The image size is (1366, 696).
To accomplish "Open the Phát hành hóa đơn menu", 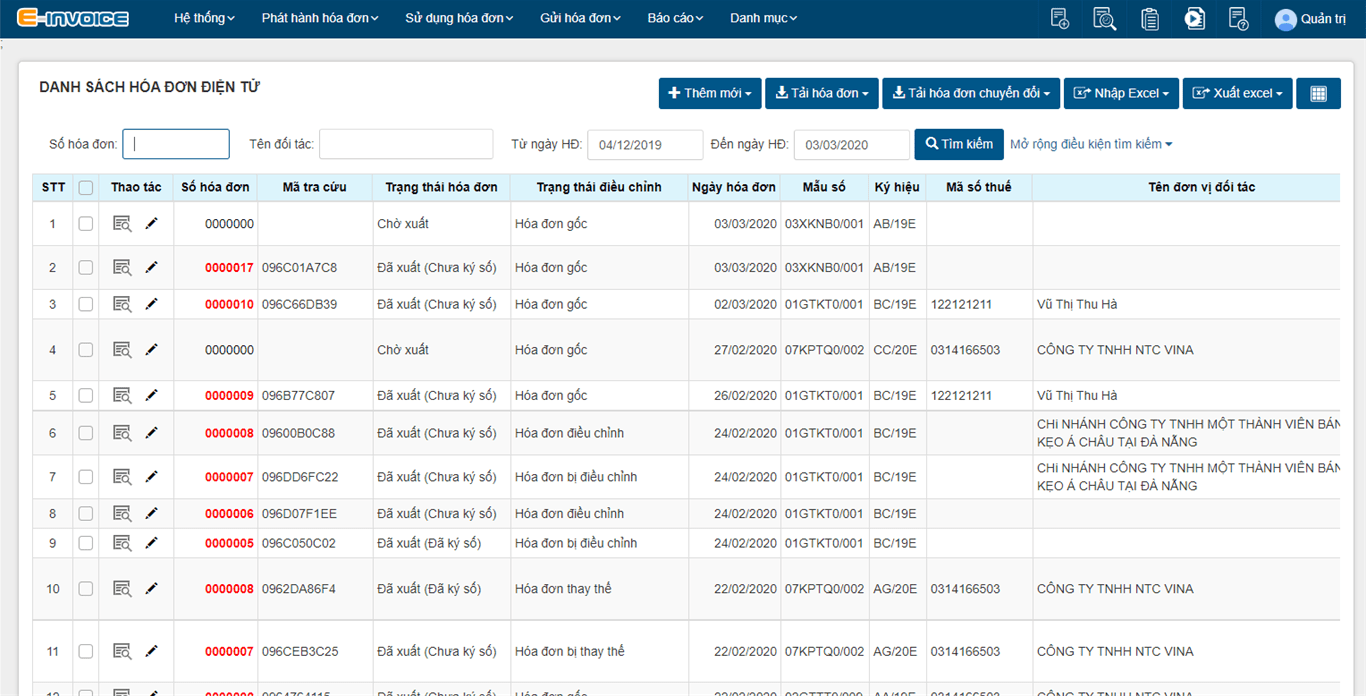I will [320, 18].
